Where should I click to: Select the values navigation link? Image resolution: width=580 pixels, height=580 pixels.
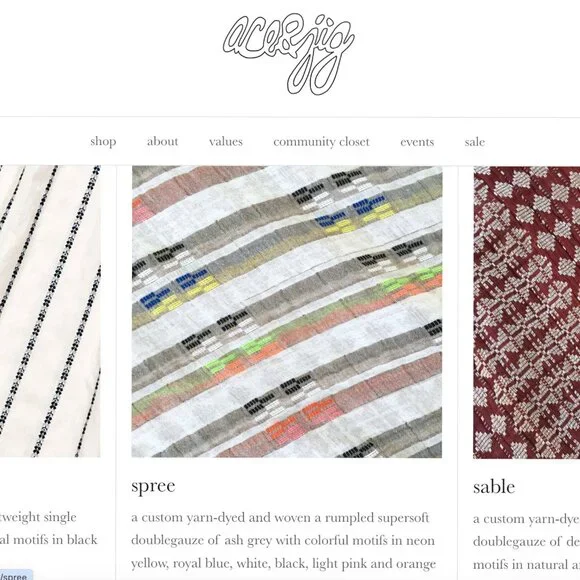click(x=226, y=141)
